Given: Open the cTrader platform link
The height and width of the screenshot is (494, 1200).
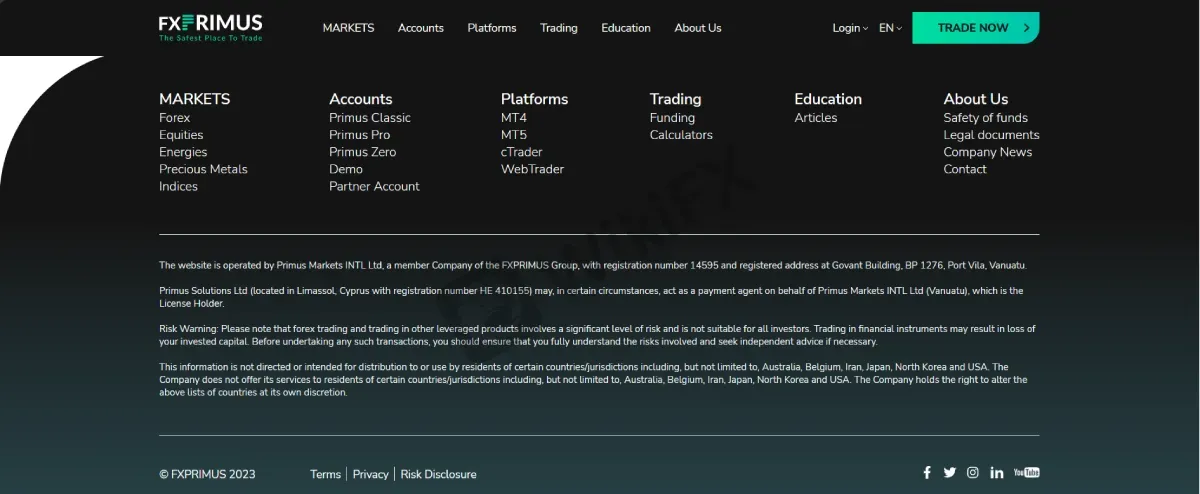Looking at the screenshot, I should point(522,152).
